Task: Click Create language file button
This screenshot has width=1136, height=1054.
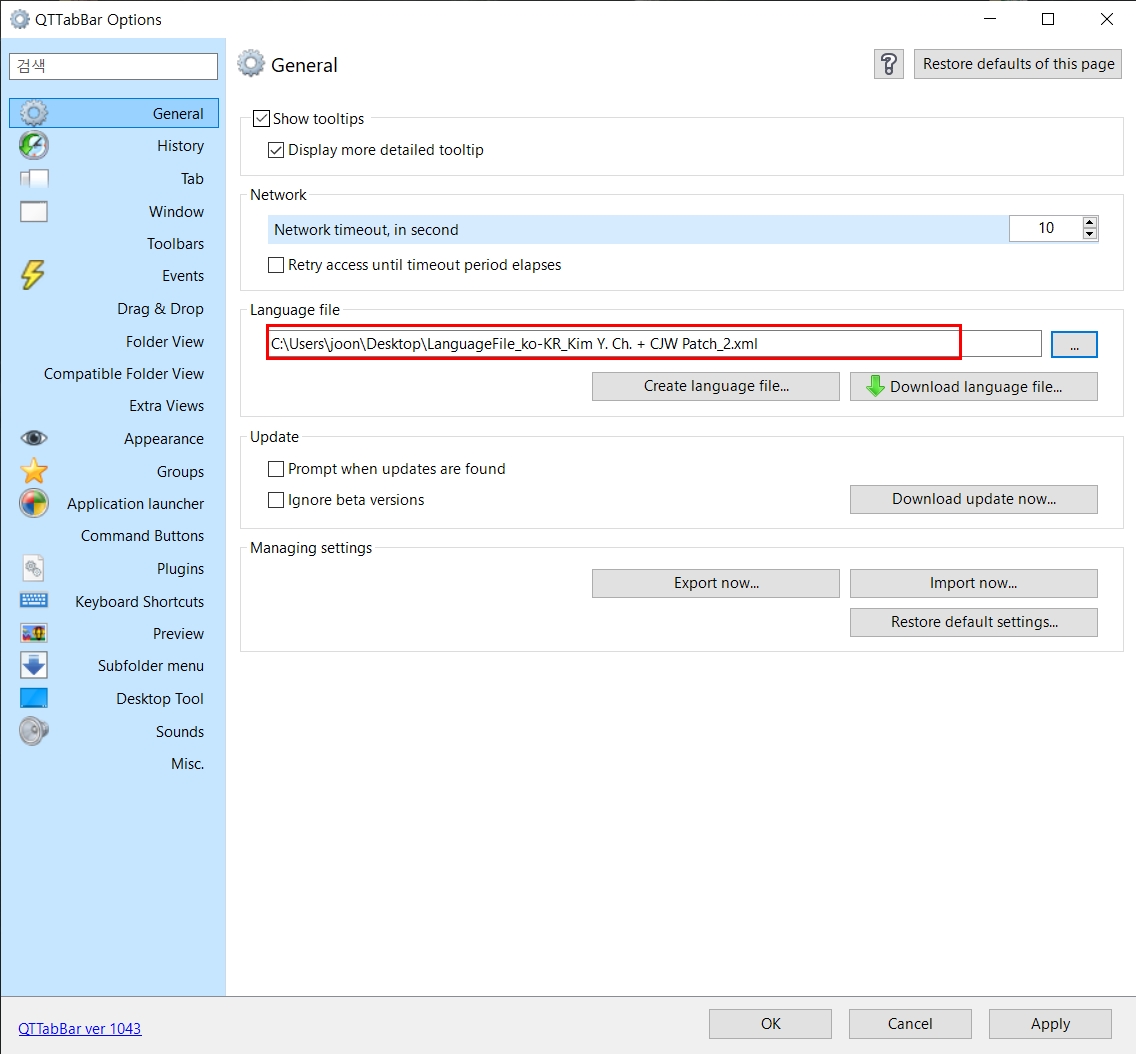Action: click(x=716, y=386)
